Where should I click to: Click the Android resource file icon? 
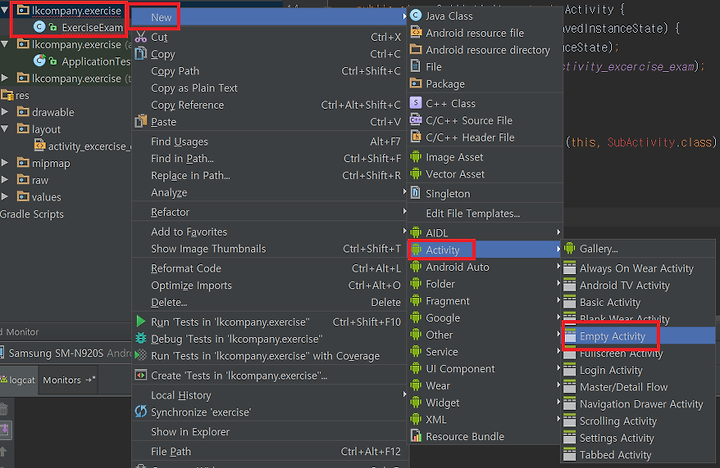tap(416, 32)
